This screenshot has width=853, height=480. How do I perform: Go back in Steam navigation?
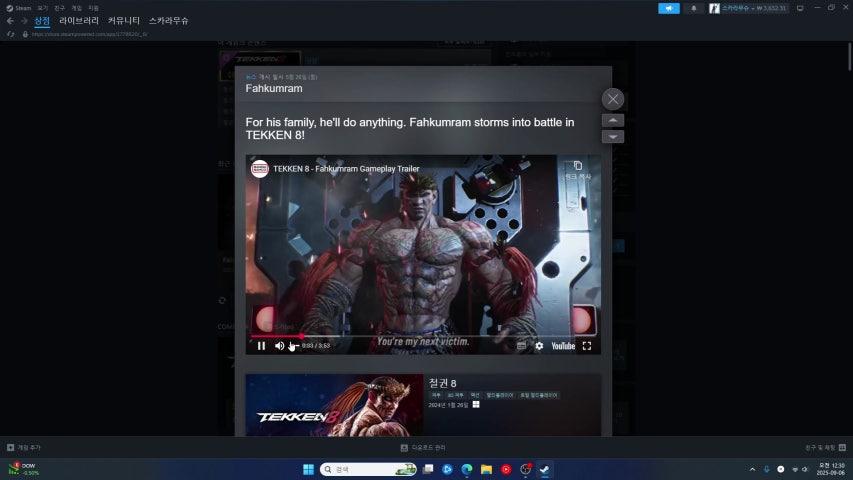[10, 21]
